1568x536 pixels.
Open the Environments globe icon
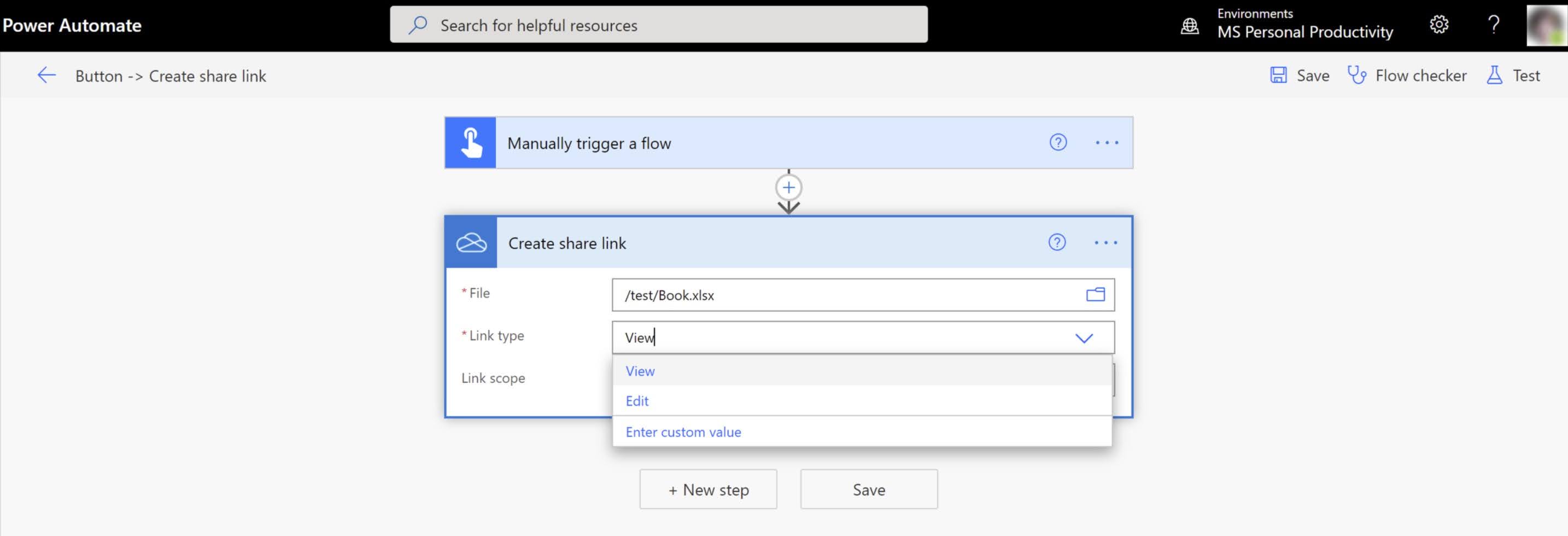(1189, 26)
